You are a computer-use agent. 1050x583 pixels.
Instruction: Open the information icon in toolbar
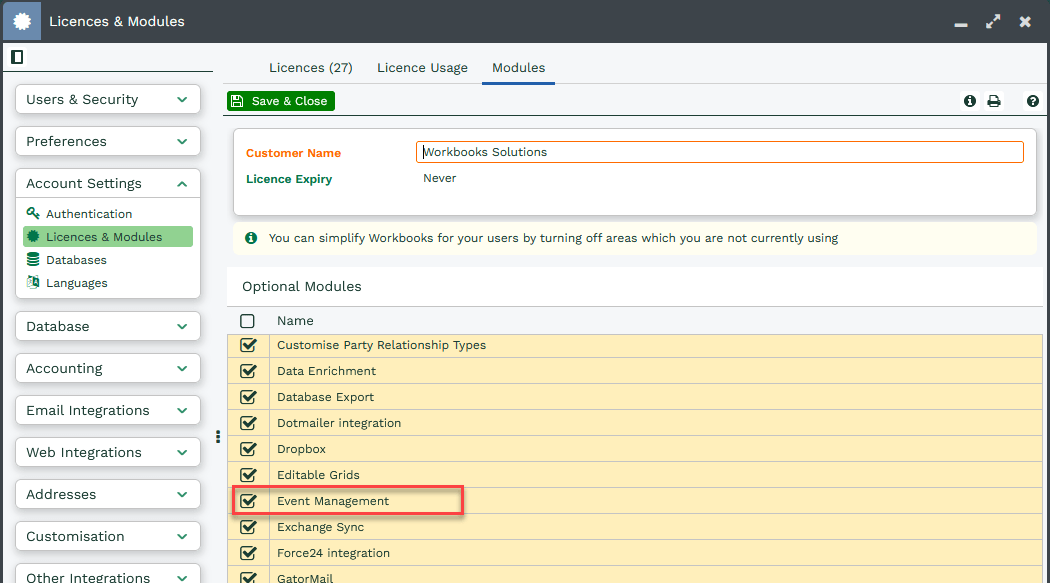tap(970, 101)
